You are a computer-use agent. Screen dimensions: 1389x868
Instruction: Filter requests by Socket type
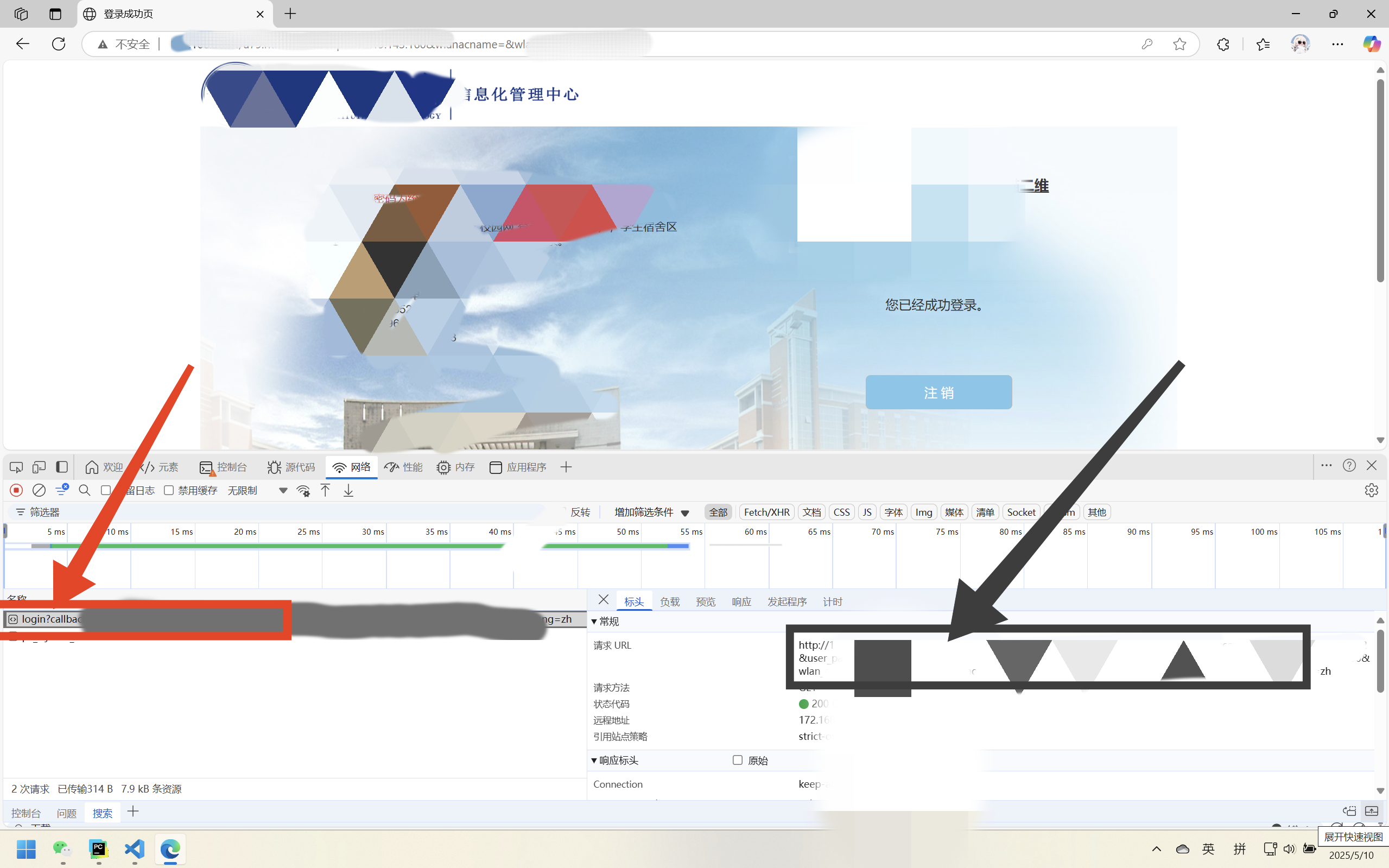(1021, 512)
